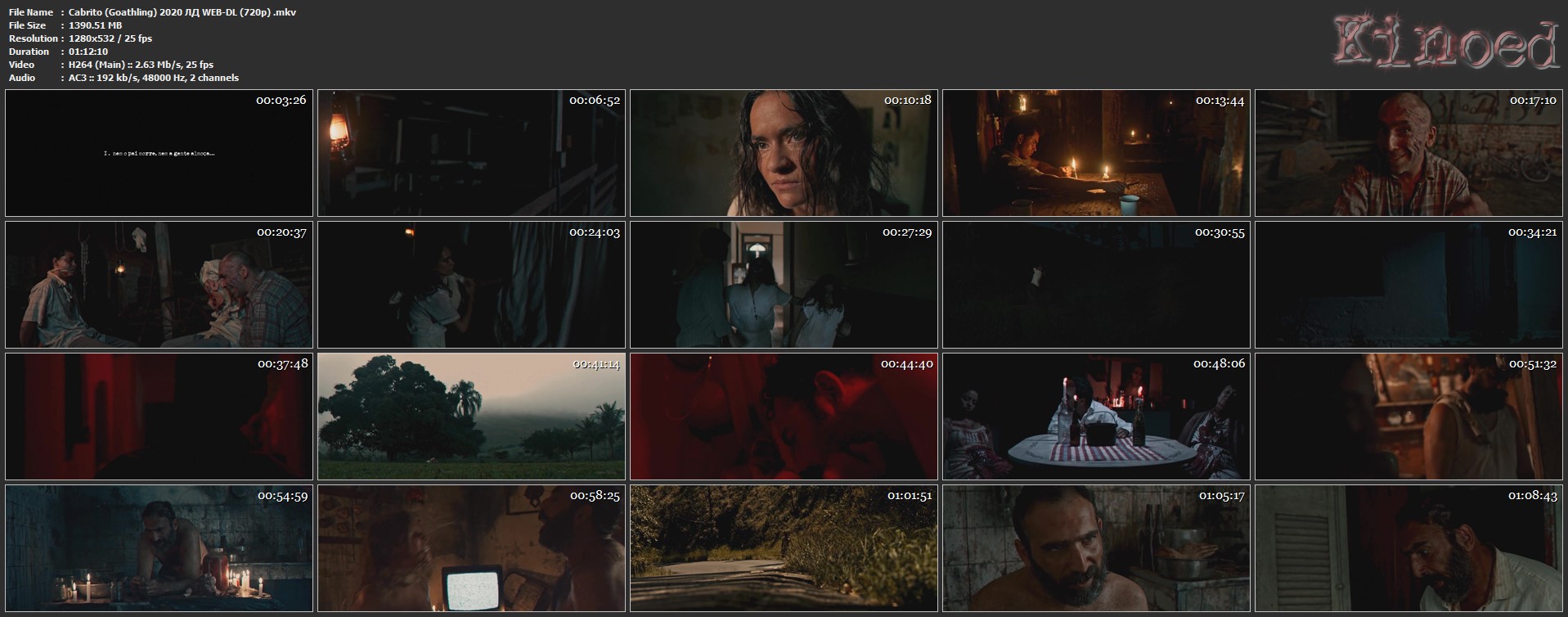Open the 00:20:37 thumbnail with two seated people
The width and height of the screenshot is (1568, 617).
159,284
